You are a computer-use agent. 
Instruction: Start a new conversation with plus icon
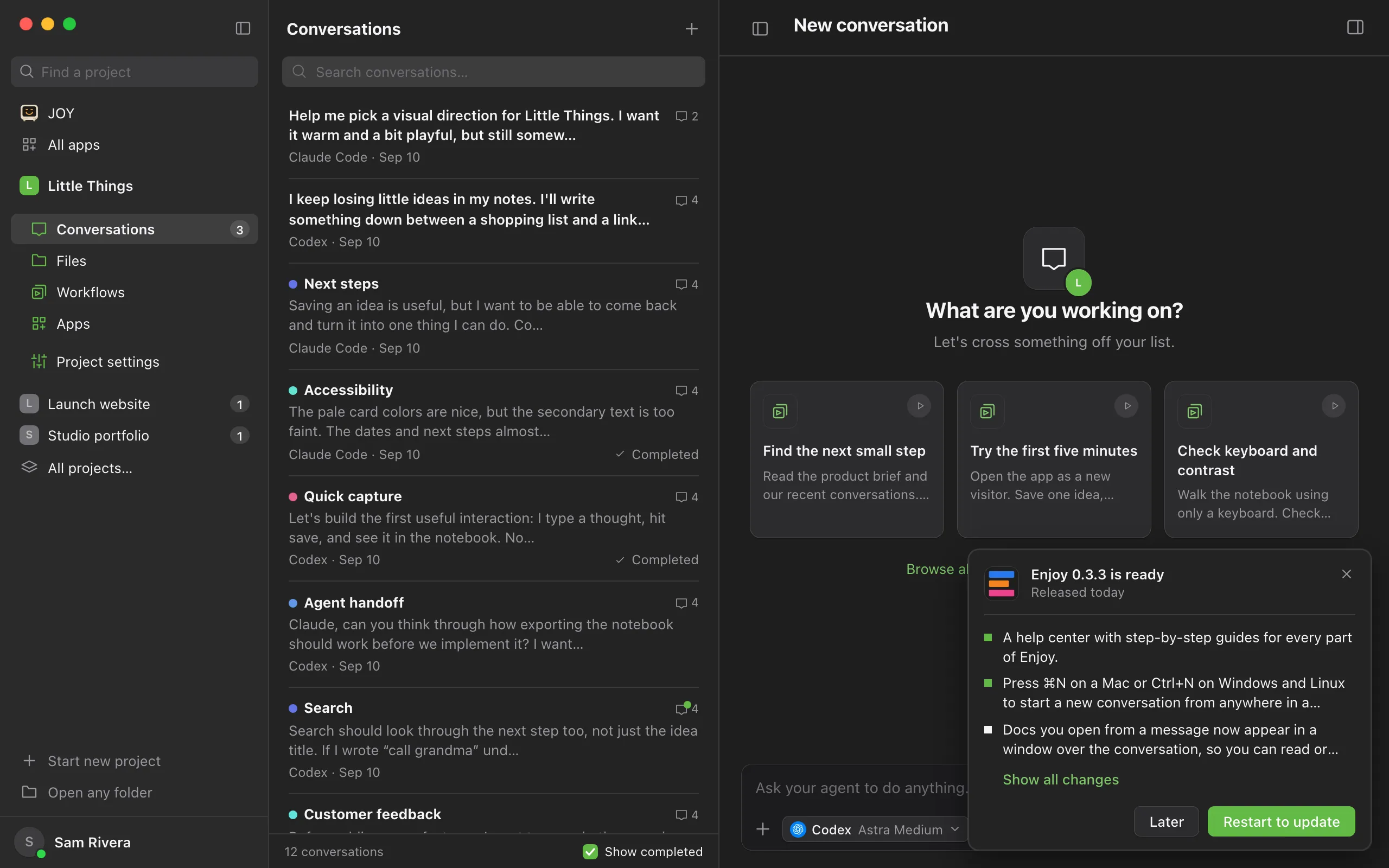pyautogui.click(x=692, y=29)
